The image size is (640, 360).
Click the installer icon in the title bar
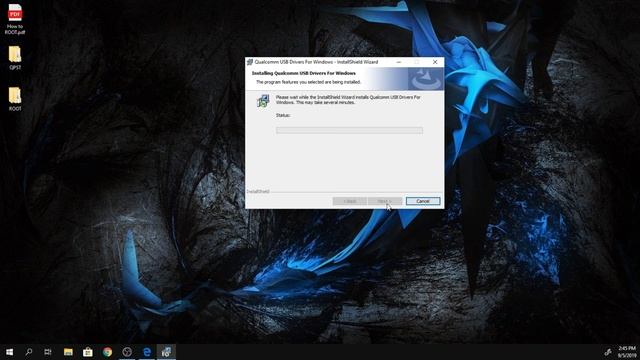coord(250,62)
